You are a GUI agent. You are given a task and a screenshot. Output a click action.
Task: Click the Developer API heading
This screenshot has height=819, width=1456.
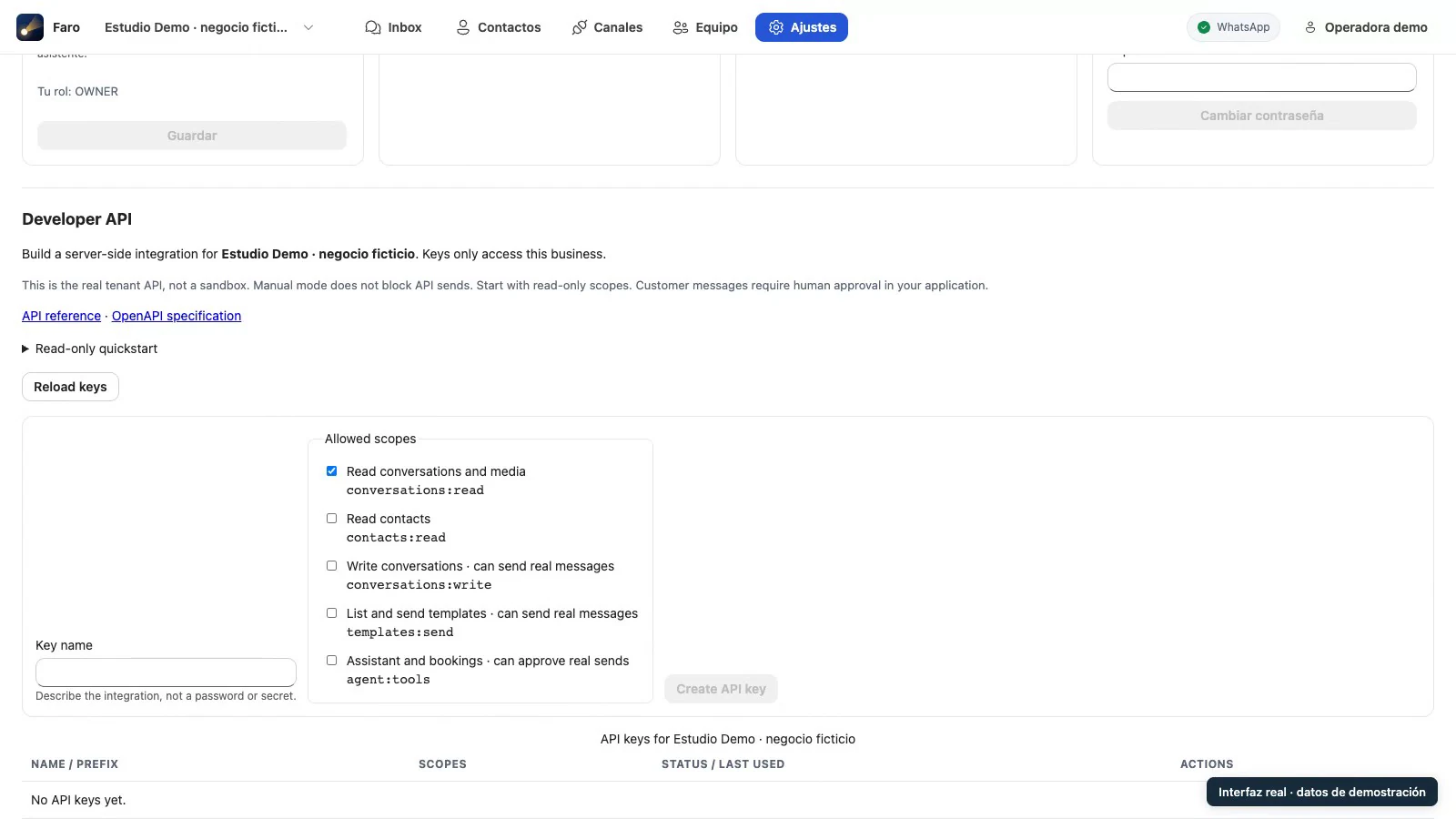(x=77, y=219)
